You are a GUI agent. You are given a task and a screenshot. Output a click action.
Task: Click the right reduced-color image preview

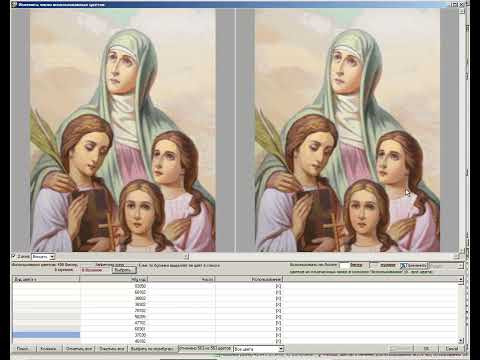coord(347,130)
